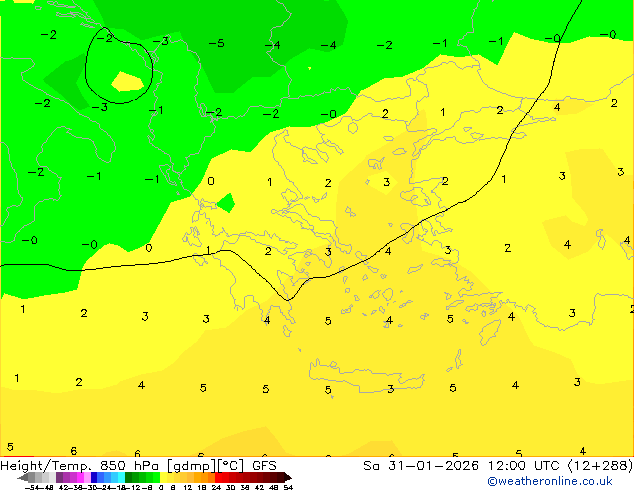Screen dimensions: 634x490
Task: Click the dark right arrow end of the scale
Action: tap(287, 478)
